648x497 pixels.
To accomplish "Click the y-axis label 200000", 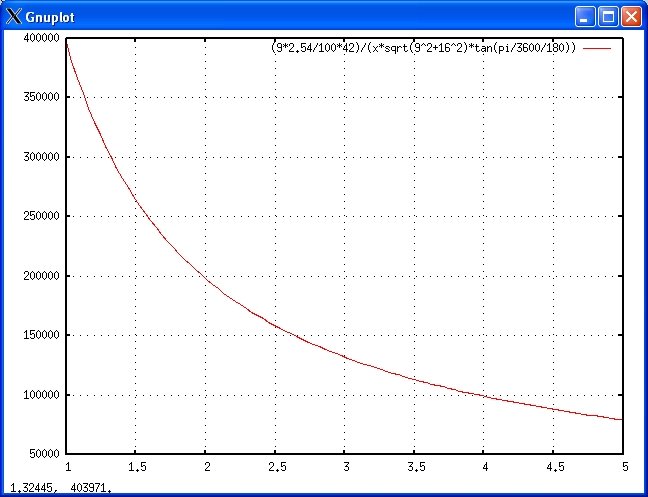I will [x=42, y=276].
